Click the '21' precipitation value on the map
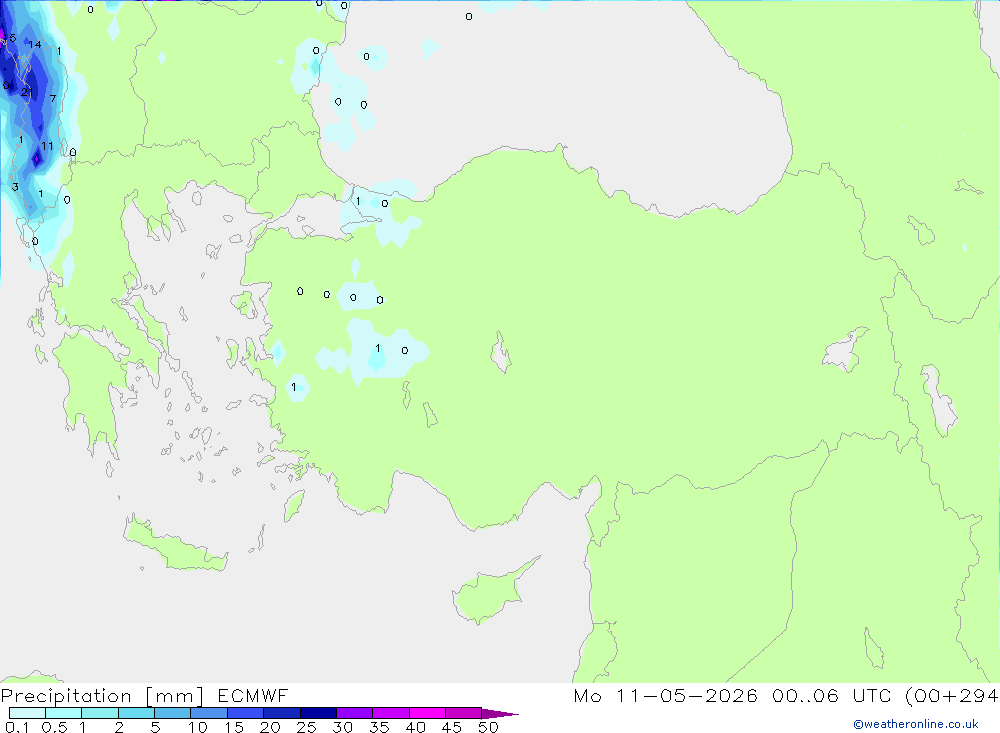The height and width of the screenshot is (733, 1000). [x=27, y=93]
